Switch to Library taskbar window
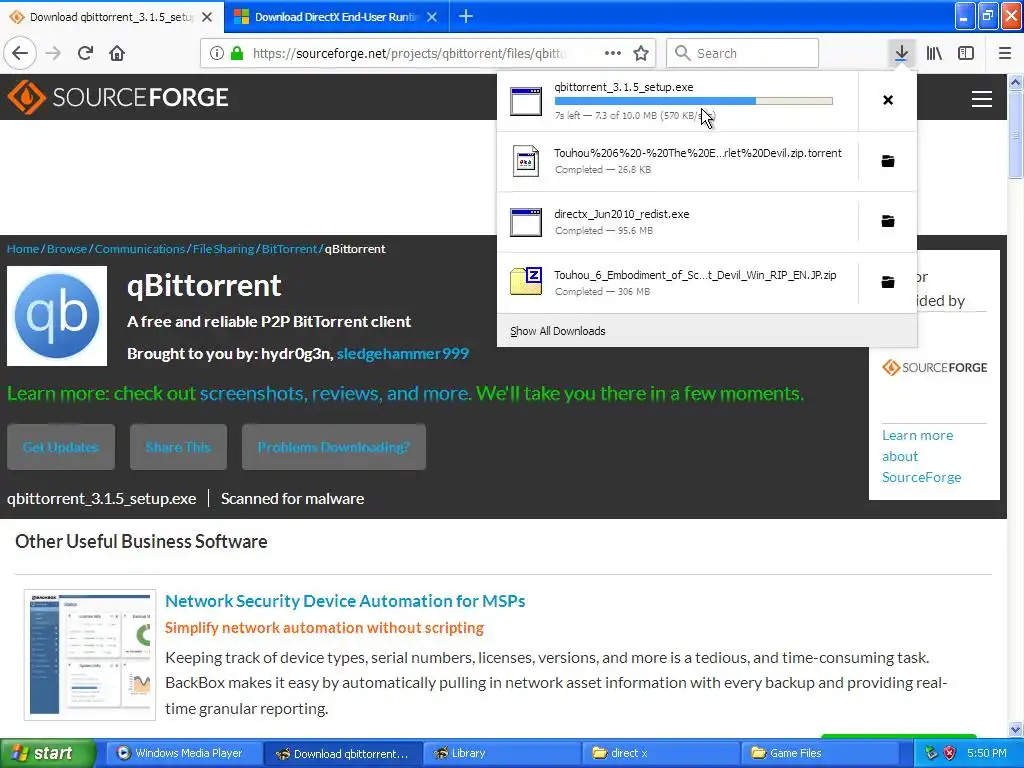The width and height of the screenshot is (1024, 768). (x=503, y=753)
